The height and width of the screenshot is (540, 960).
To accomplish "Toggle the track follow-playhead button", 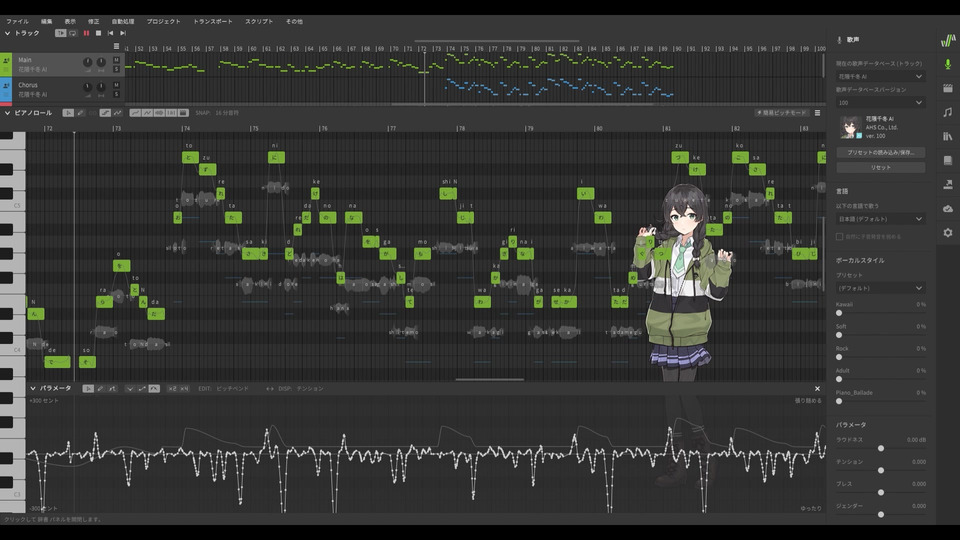I will point(61,33).
